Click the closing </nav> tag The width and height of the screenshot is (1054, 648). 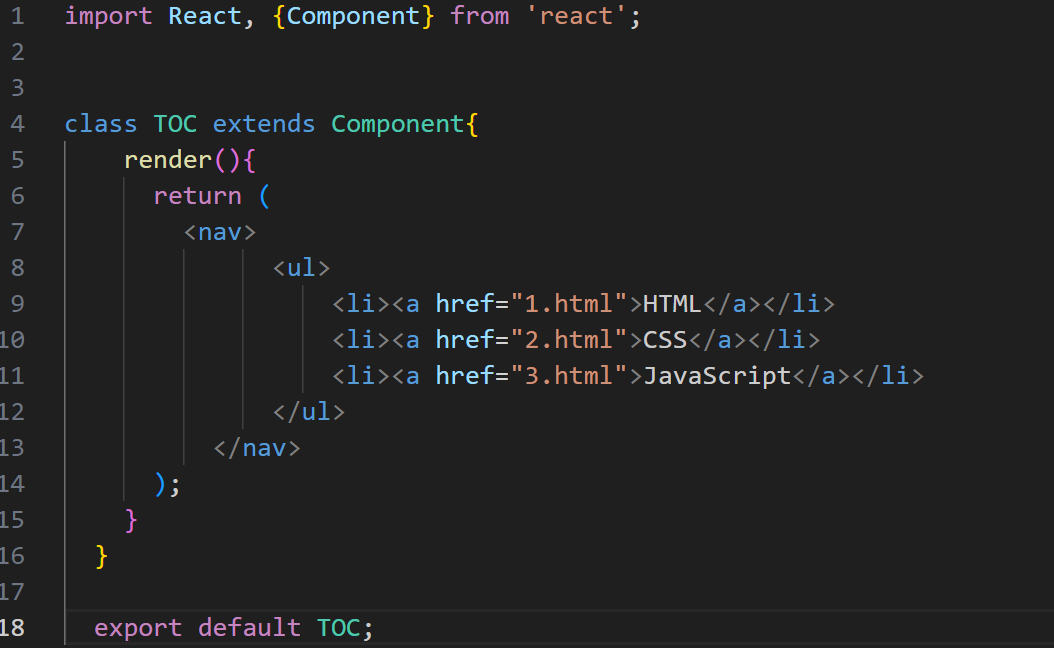point(257,448)
